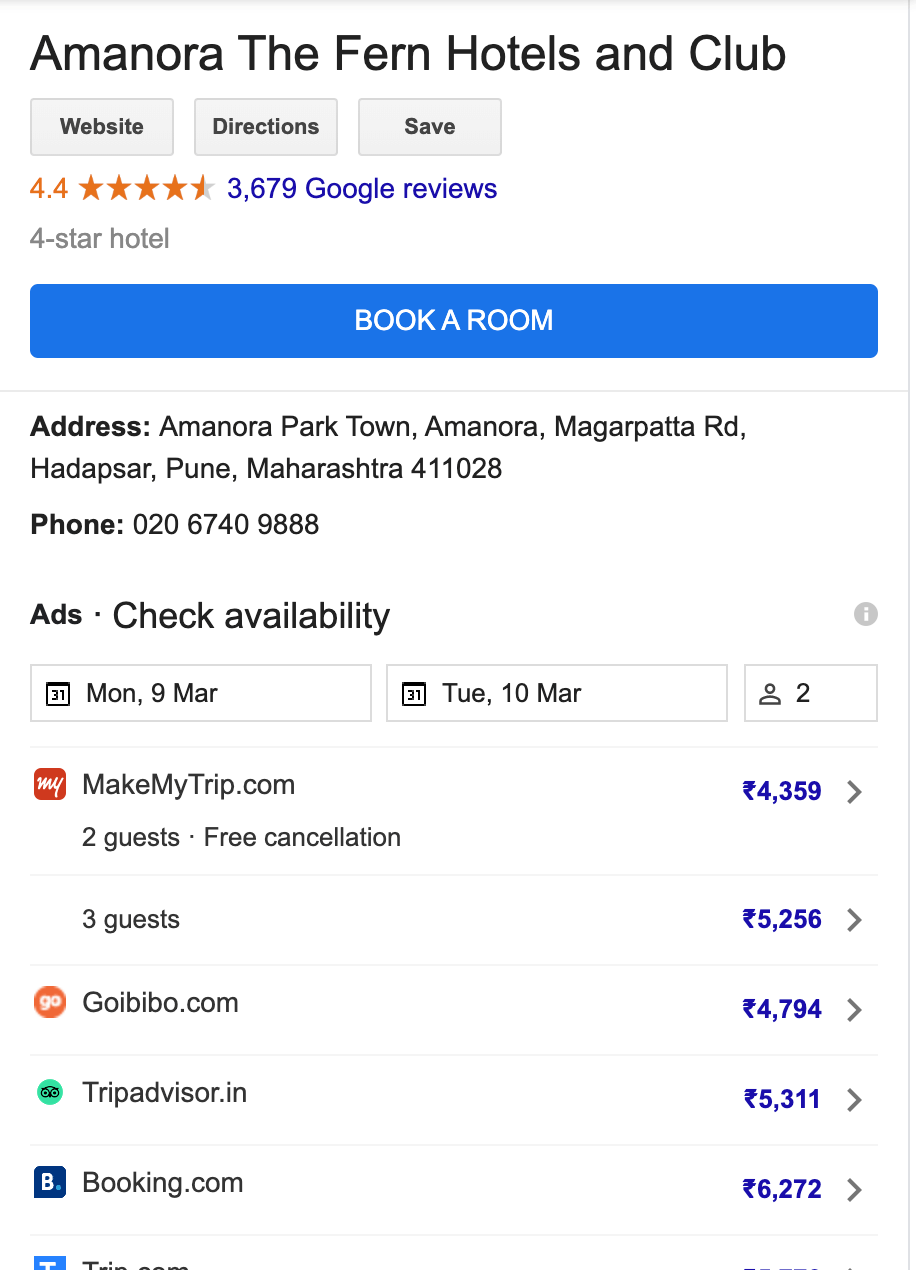The image size is (916, 1270).
Task: Select the Goibibo.com ₹4,794 price link
Action: pos(782,1009)
